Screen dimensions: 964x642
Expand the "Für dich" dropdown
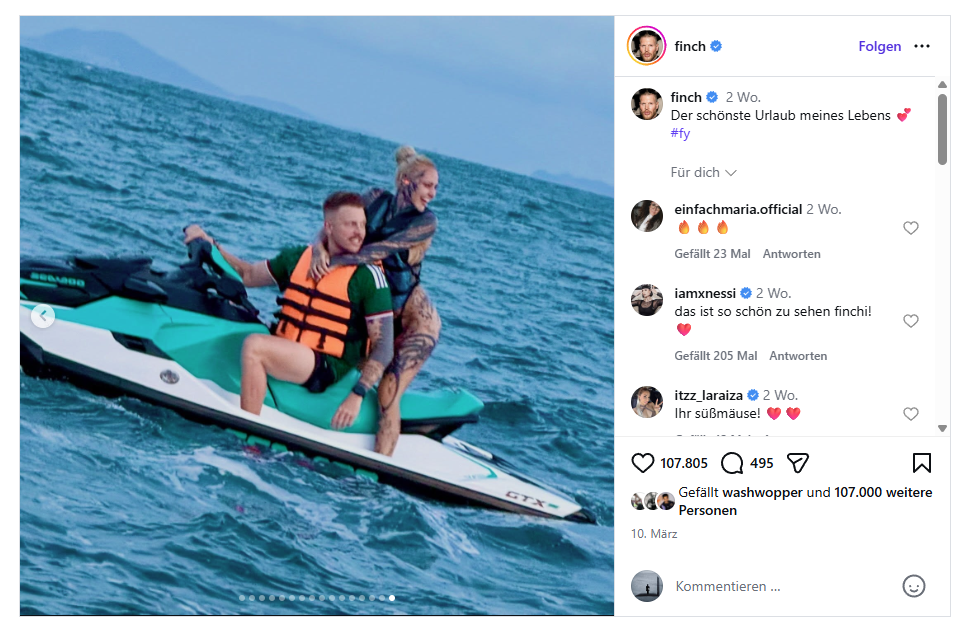click(x=703, y=173)
